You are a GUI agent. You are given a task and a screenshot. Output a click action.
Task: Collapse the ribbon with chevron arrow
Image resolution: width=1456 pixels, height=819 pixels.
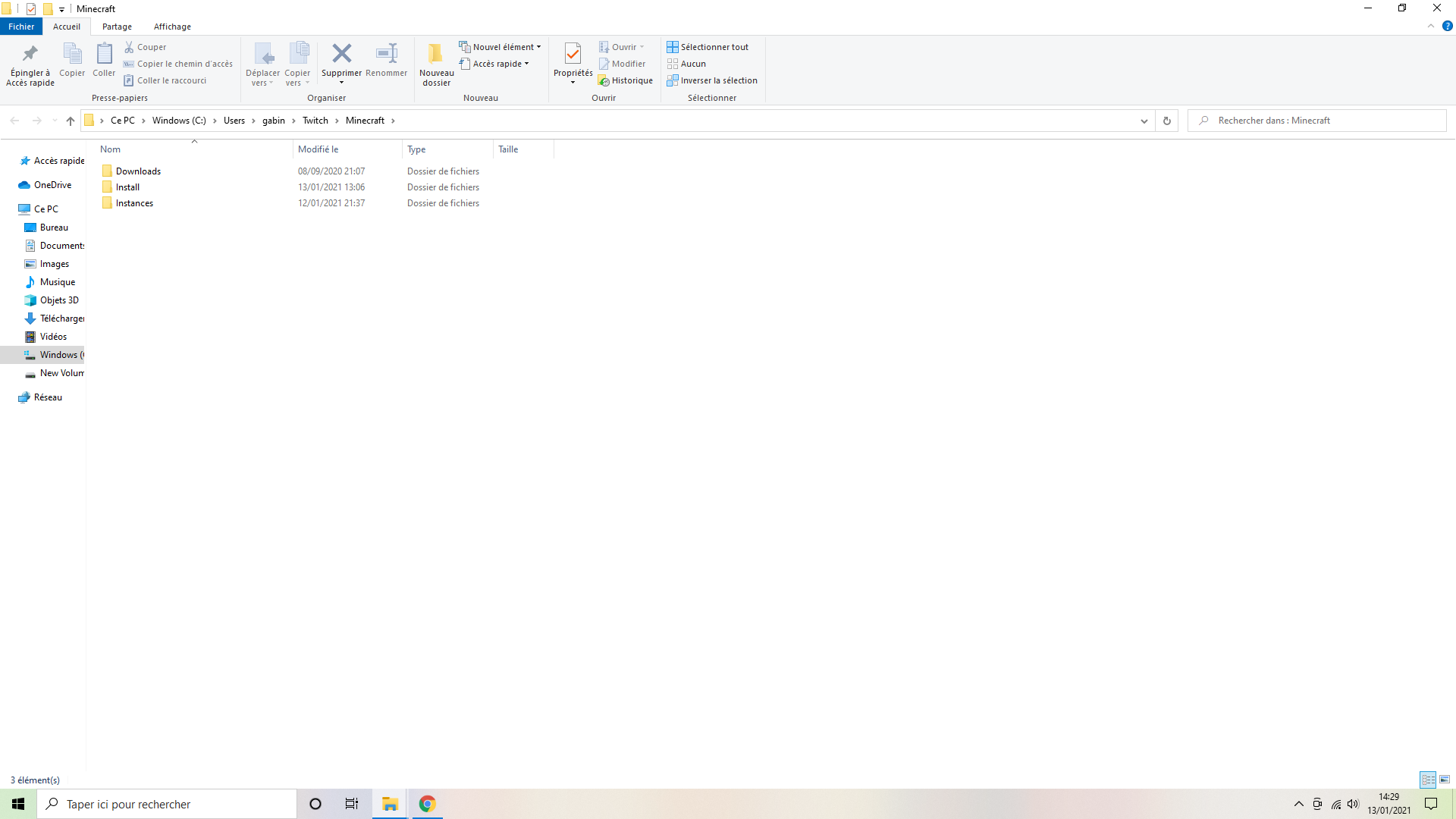coord(1431,26)
